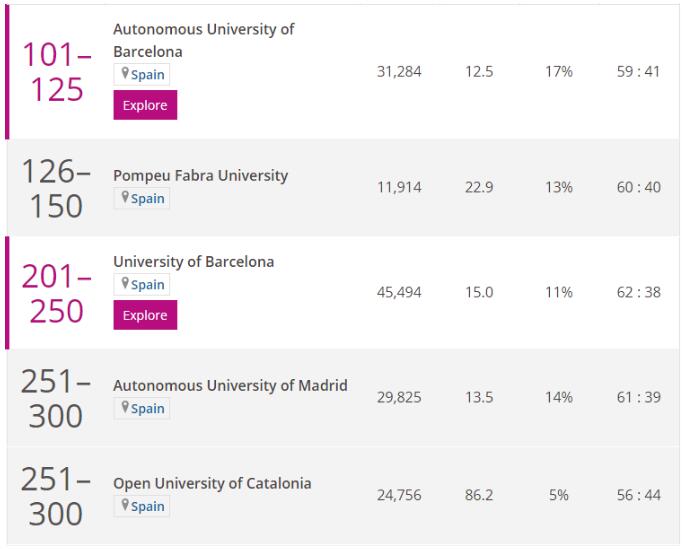Image resolution: width=682 pixels, height=549 pixels.
Task: Click the pin icon under University of Barcelona
Action: (x=125, y=284)
